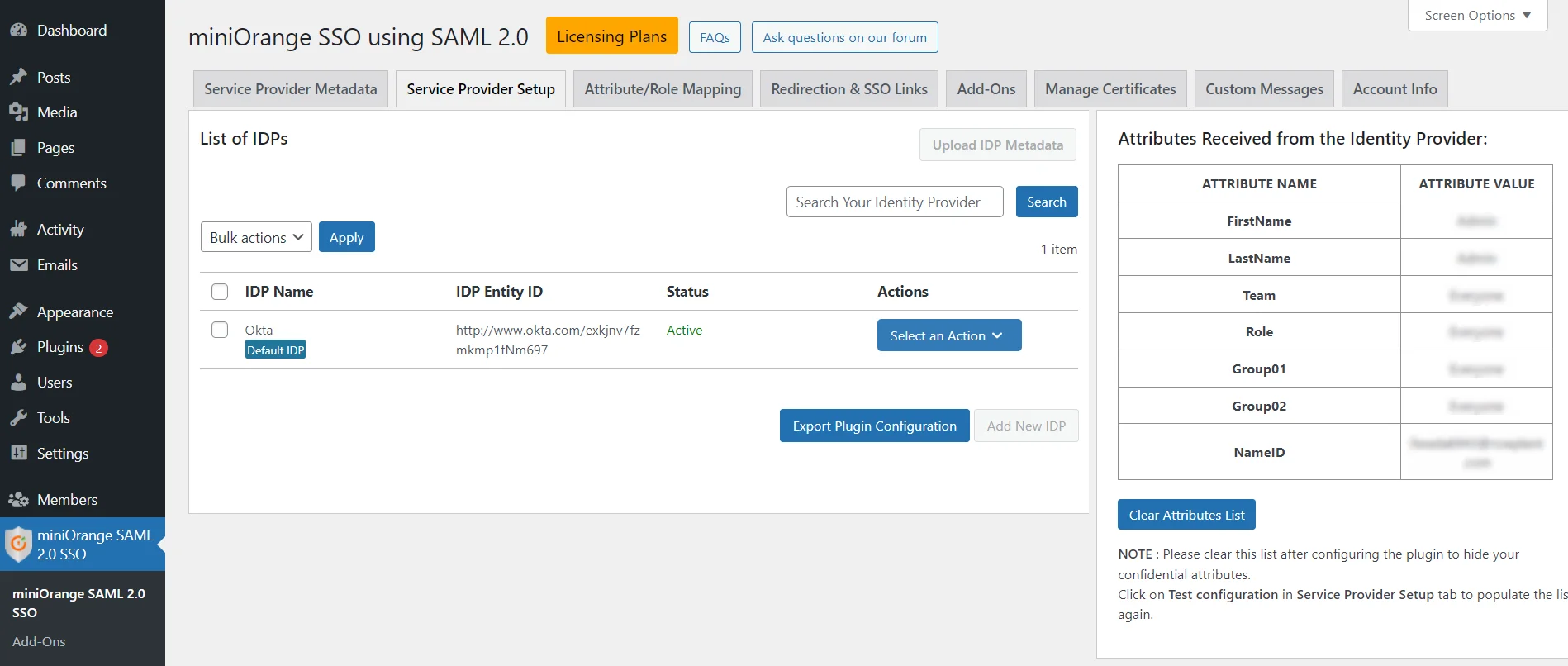Focus the Search Your Identity Provider field
1568x666 pixels.
[895, 202]
